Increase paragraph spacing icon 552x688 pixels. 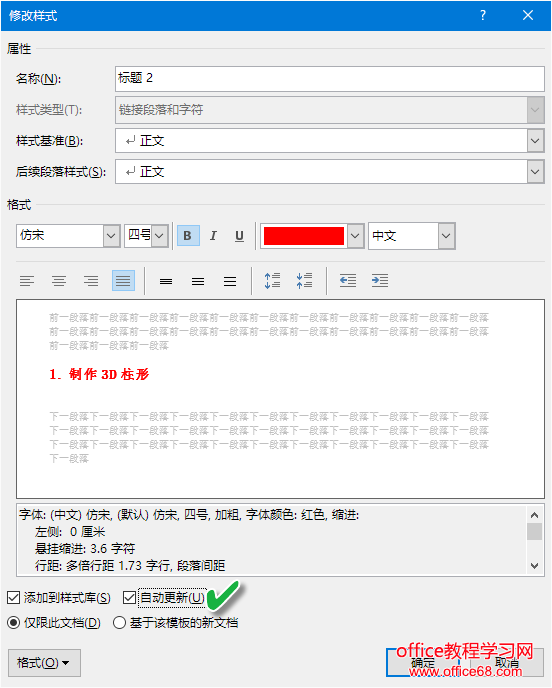(x=272, y=281)
